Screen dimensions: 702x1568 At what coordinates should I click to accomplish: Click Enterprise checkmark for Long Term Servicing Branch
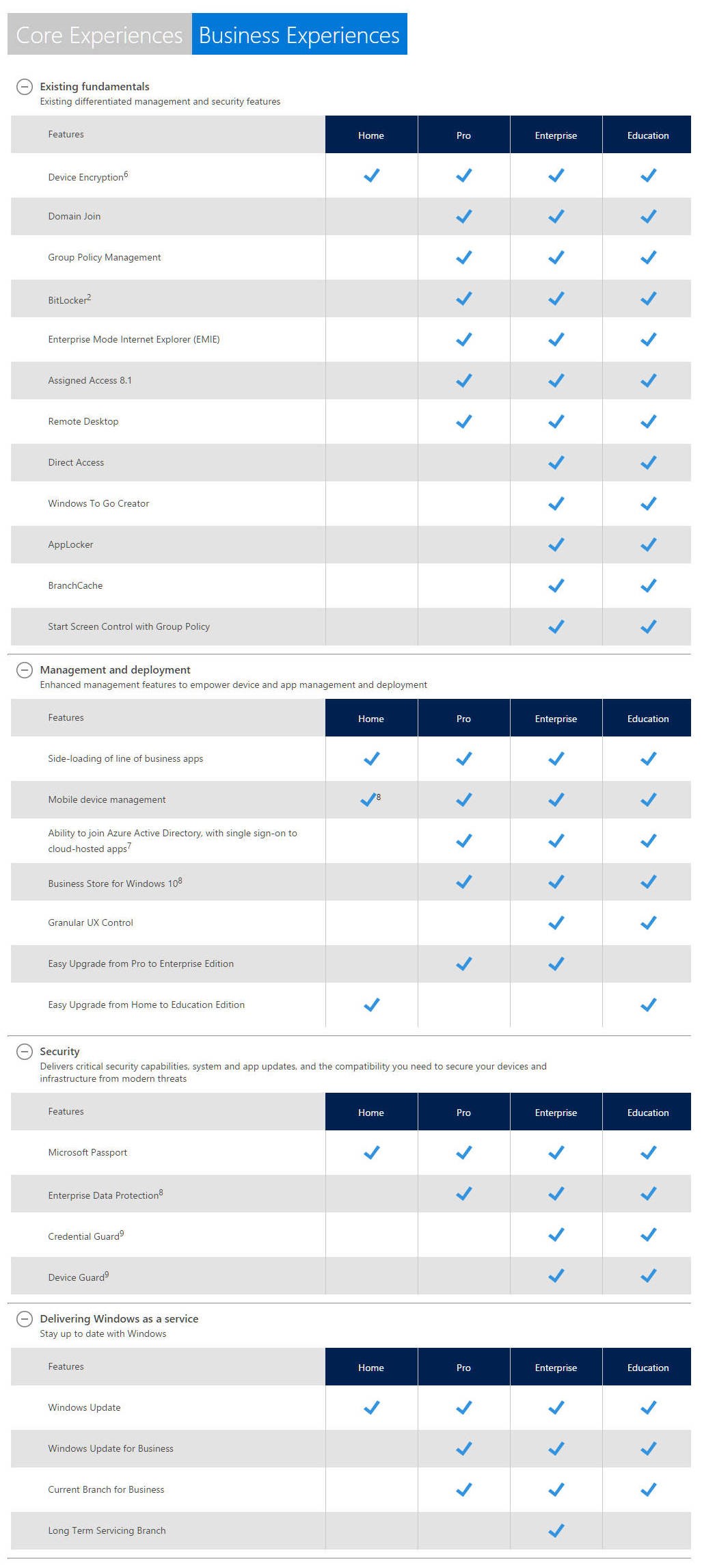click(556, 1531)
